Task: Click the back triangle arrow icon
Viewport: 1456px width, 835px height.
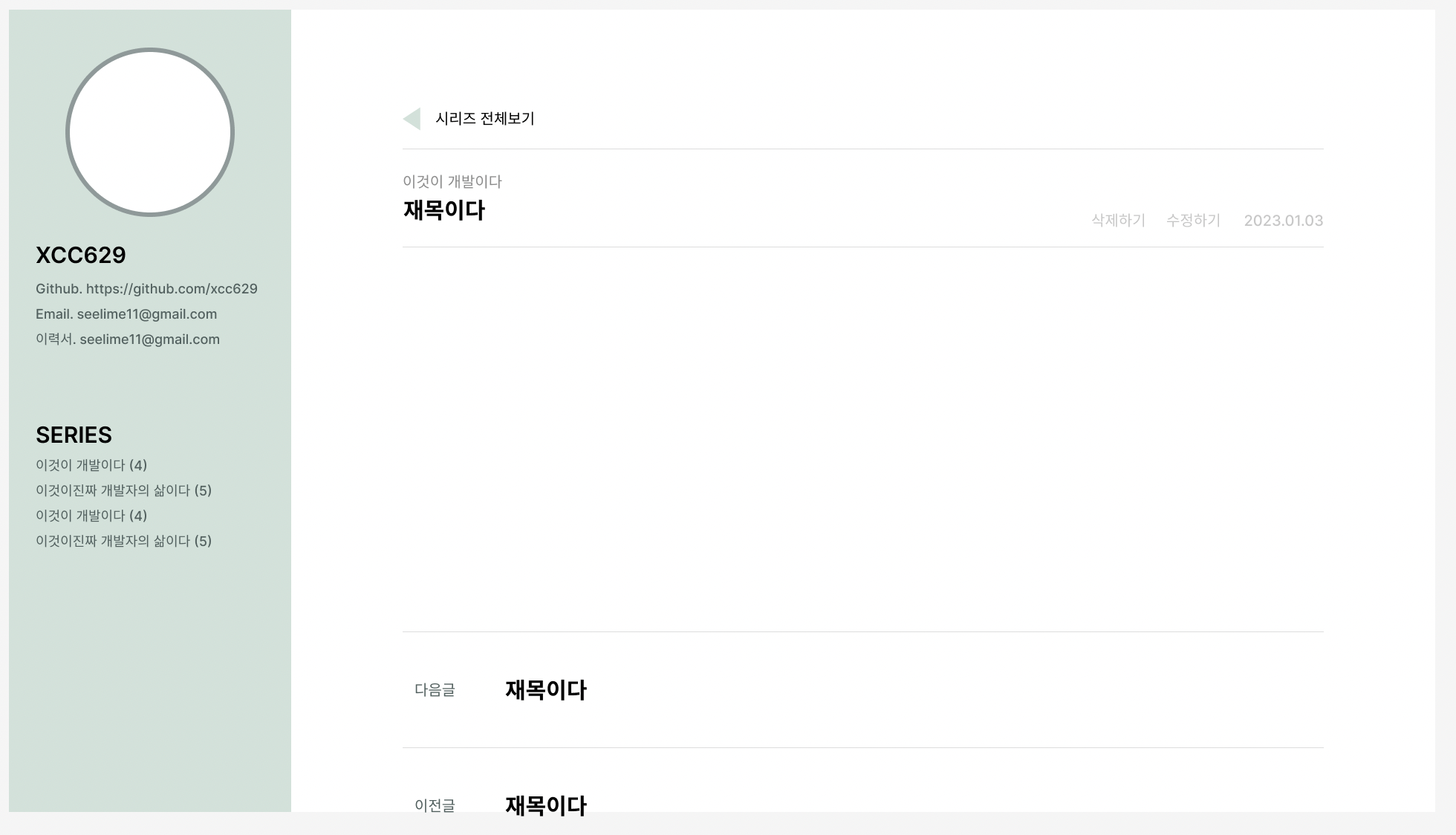Action: pos(412,119)
